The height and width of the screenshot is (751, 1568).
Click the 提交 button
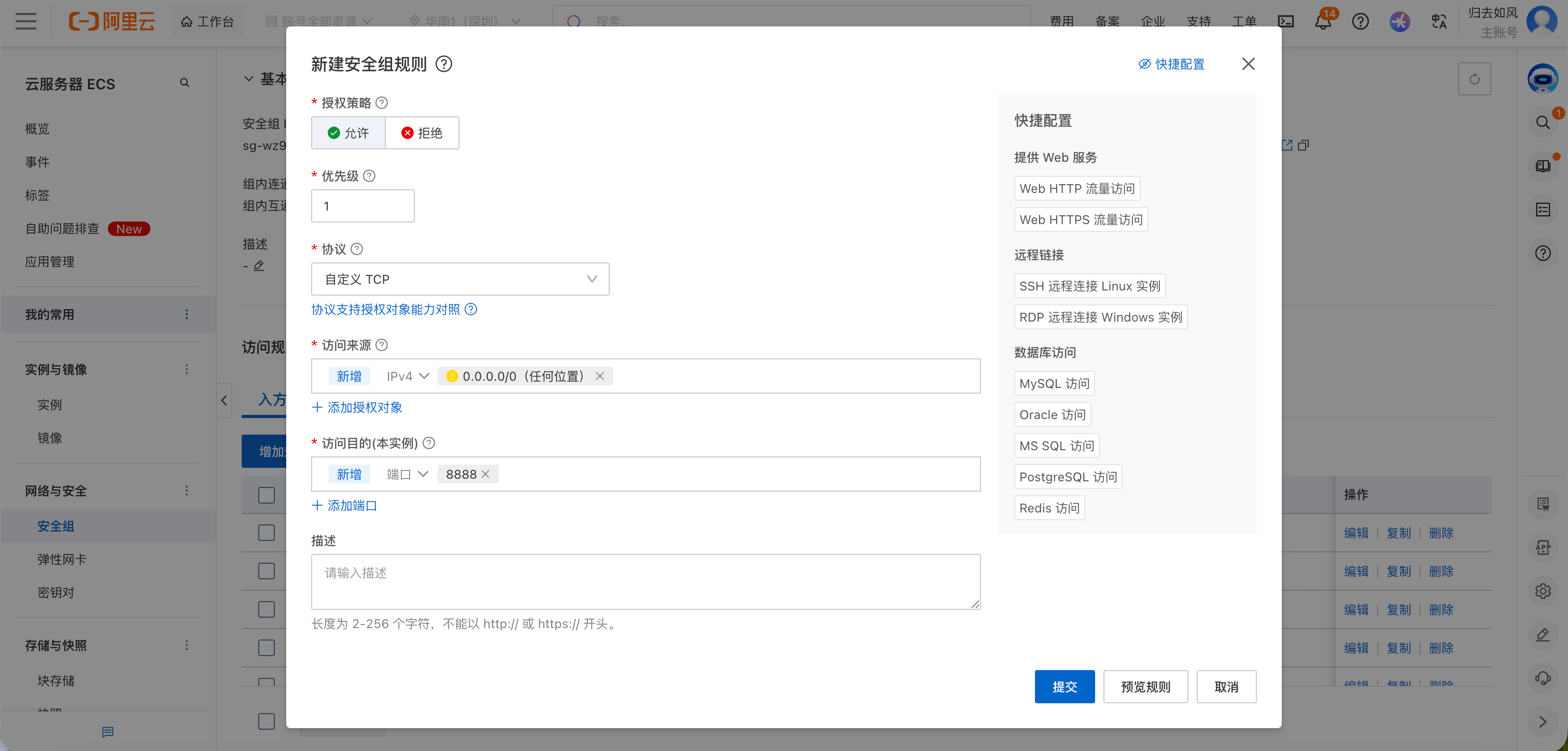(x=1064, y=687)
